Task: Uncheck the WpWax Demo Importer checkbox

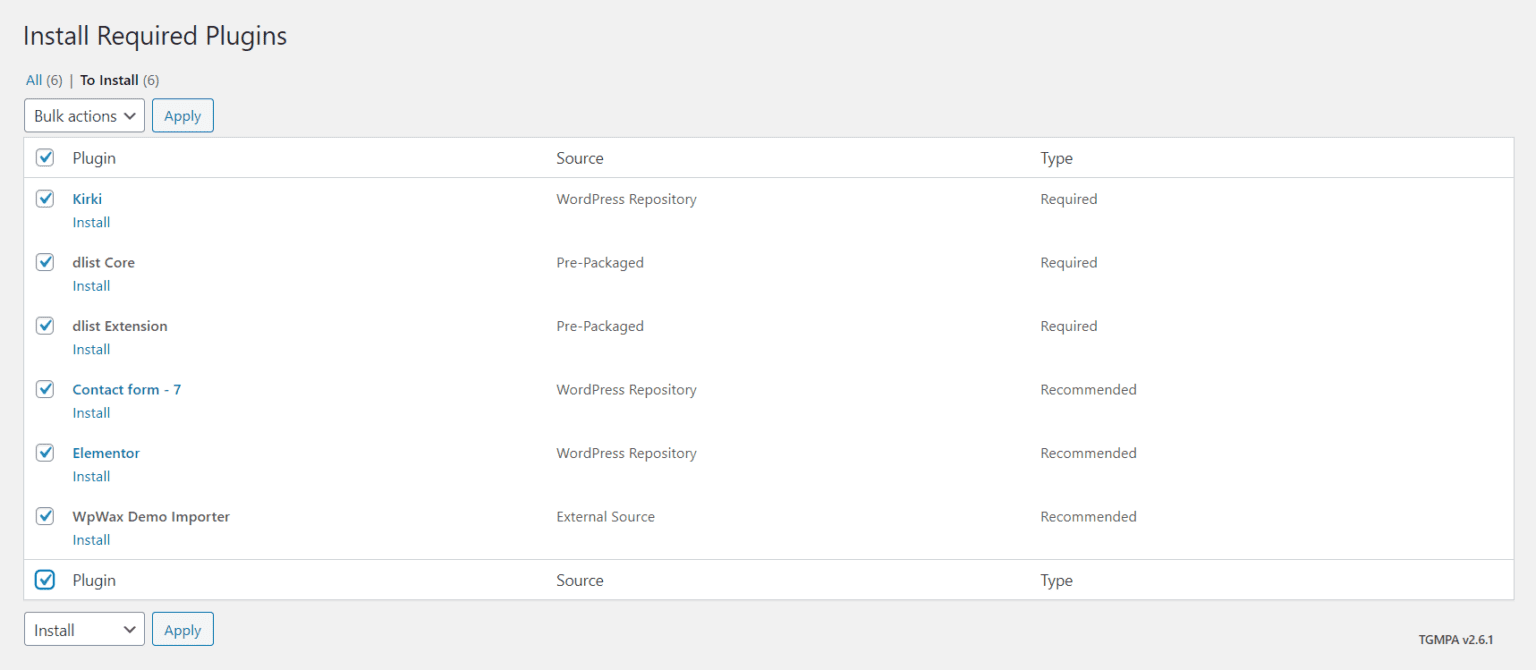Action: (x=44, y=516)
